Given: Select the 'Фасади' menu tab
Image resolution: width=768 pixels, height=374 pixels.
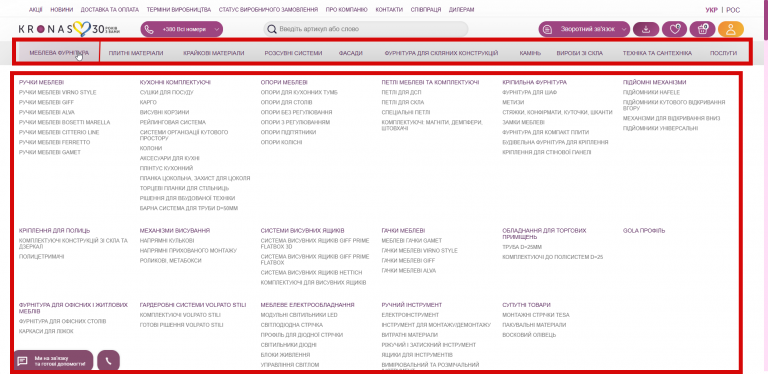Looking at the screenshot, I should pyautogui.click(x=350, y=53).
